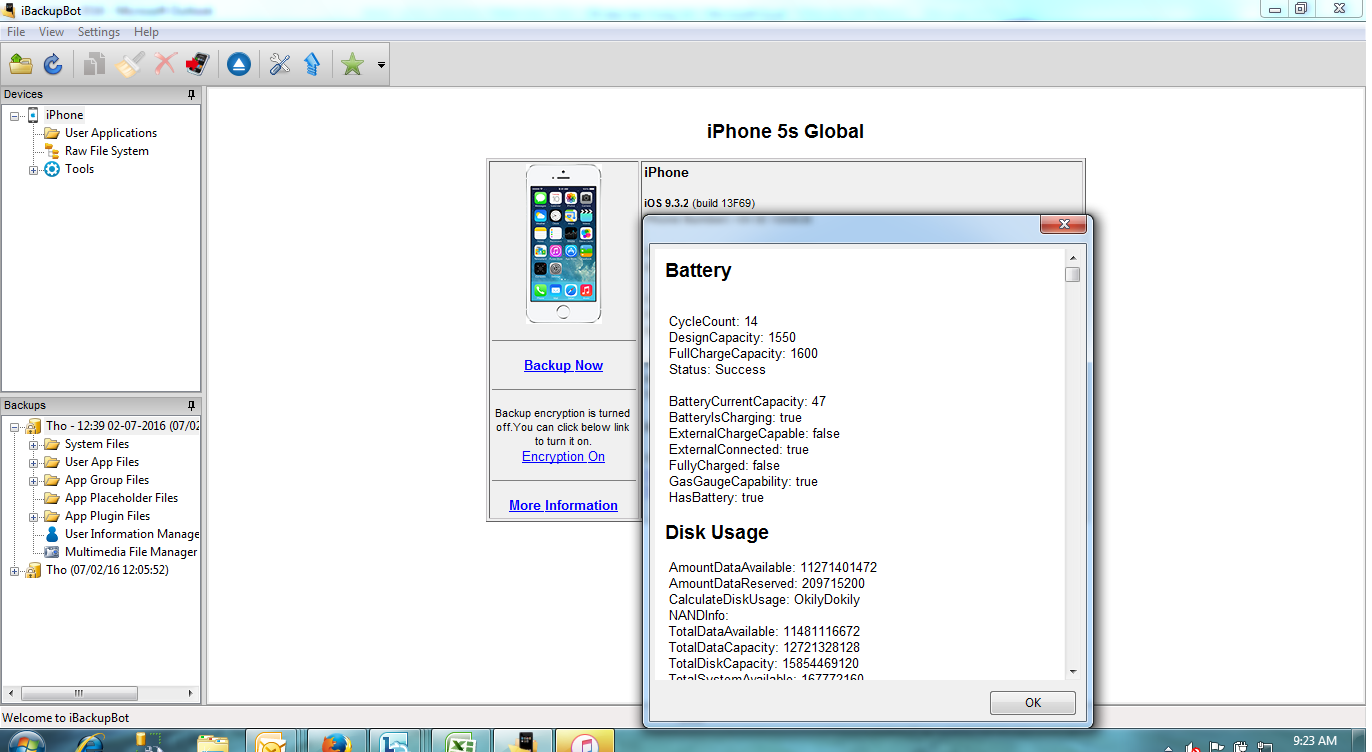The width and height of the screenshot is (1372, 752).
Task: Click the FullChargeCapacity: 1600 line
Action: click(743, 353)
